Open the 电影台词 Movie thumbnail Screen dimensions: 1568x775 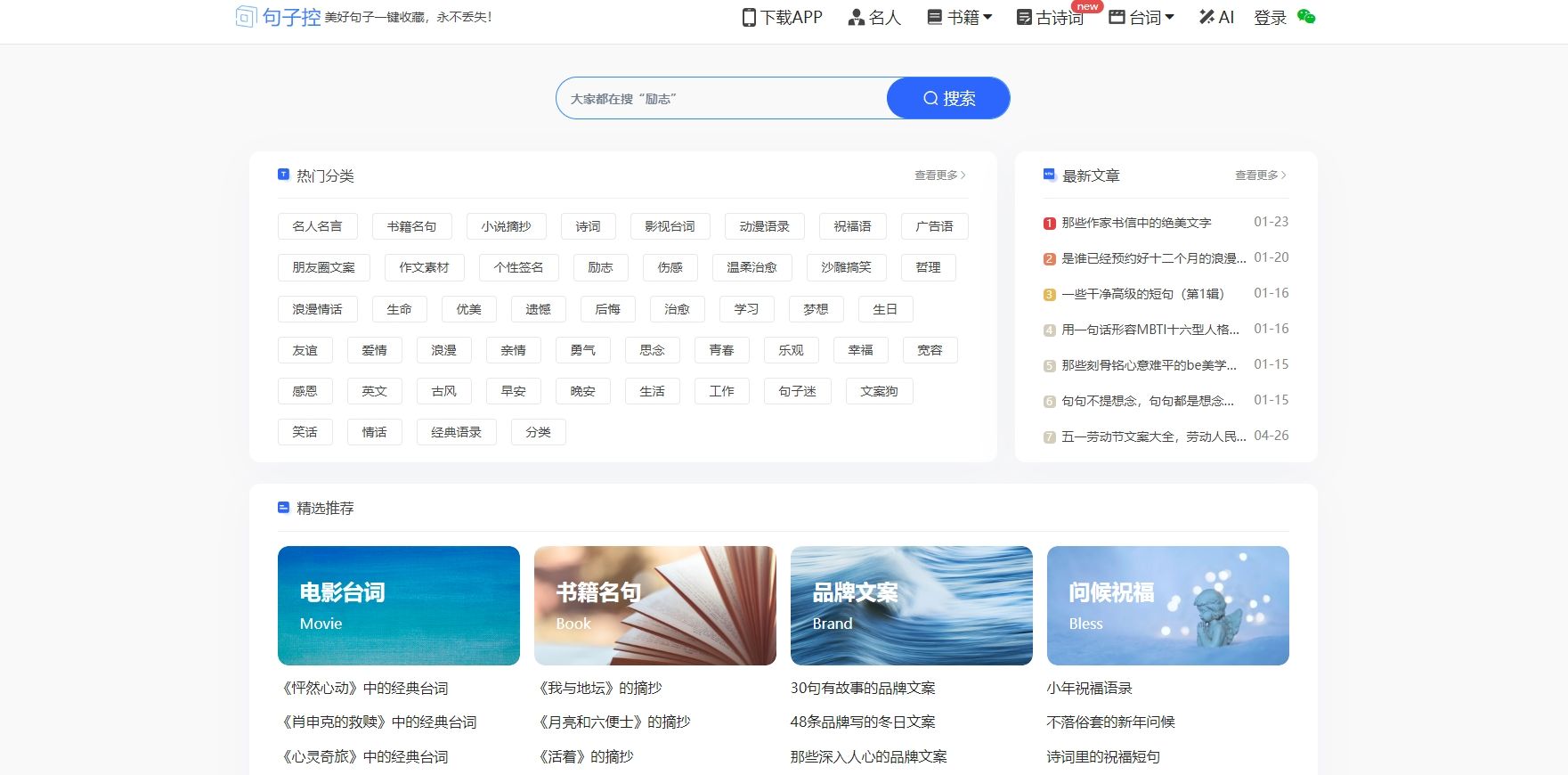tap(399, 606)
